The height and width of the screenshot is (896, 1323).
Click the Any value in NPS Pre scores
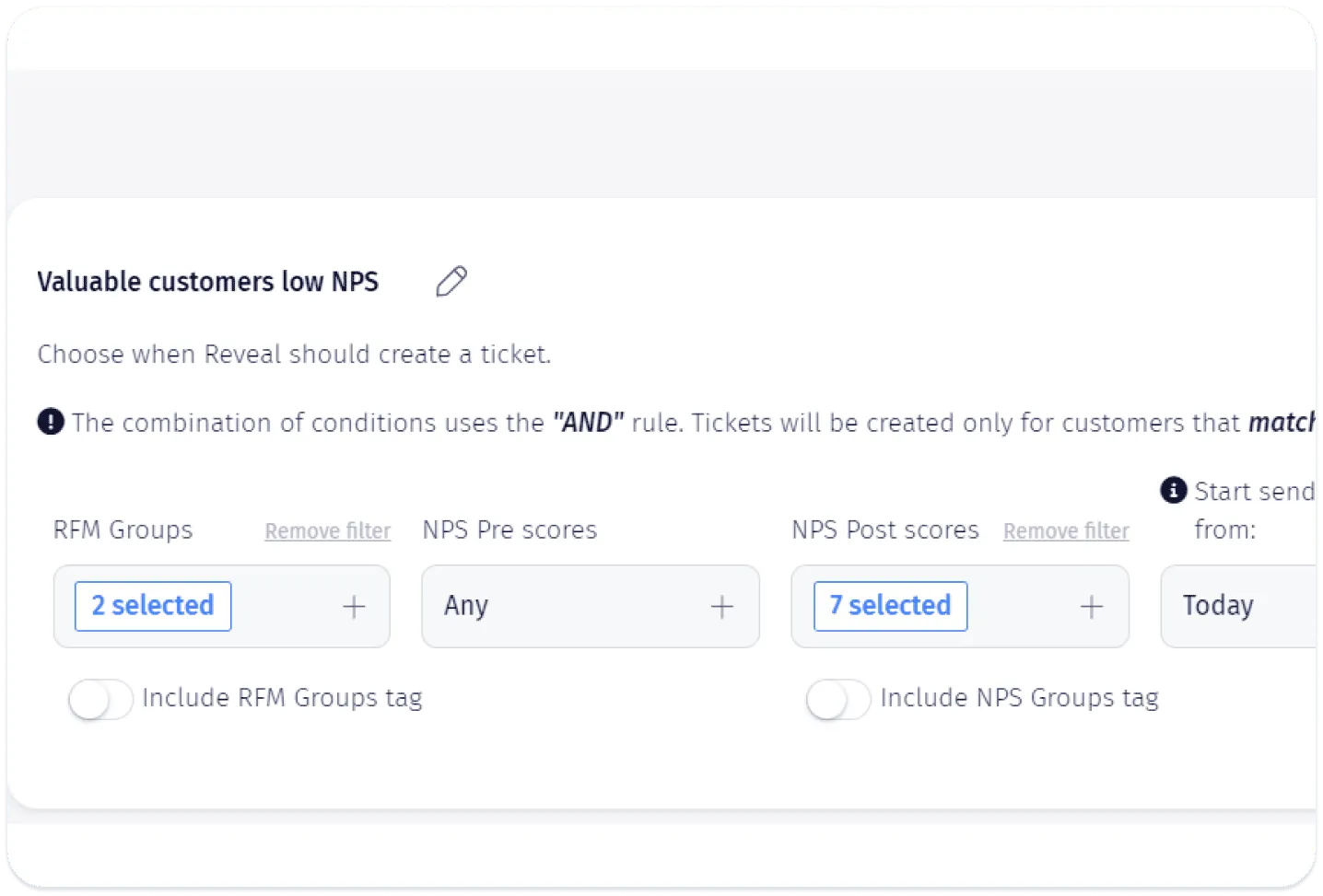(x=466, y=606)
